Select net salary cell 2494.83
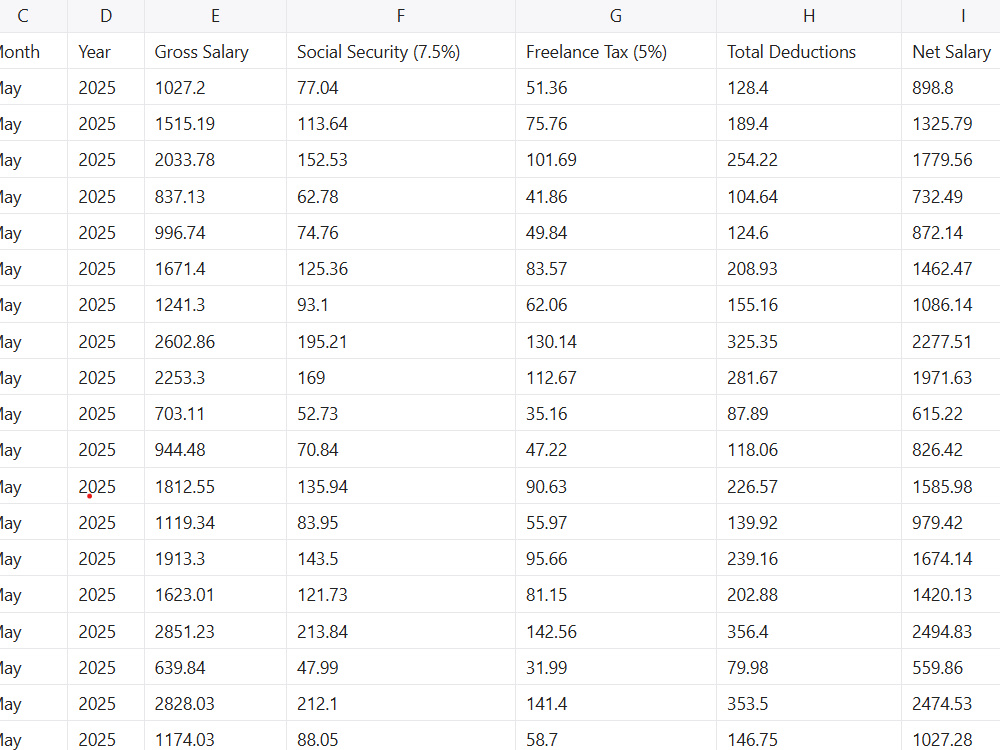Screen dimensions: 1000x750 (951, 631)
